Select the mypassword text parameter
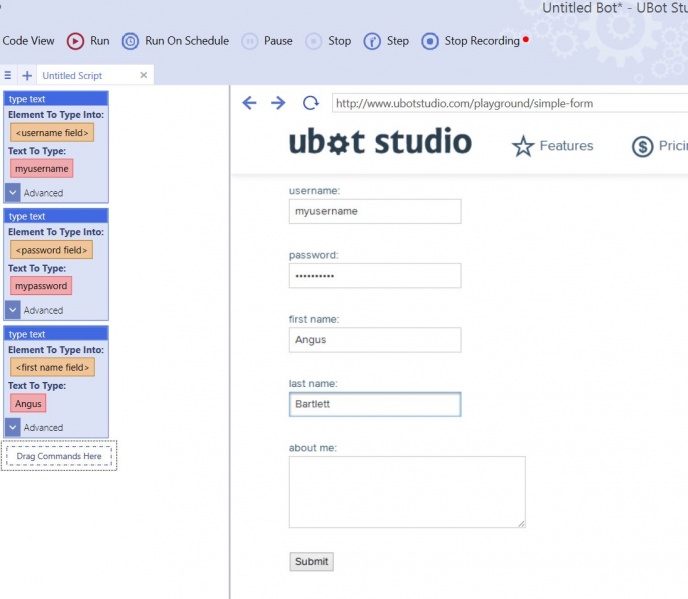688x599 pixels. coord(41,286)
